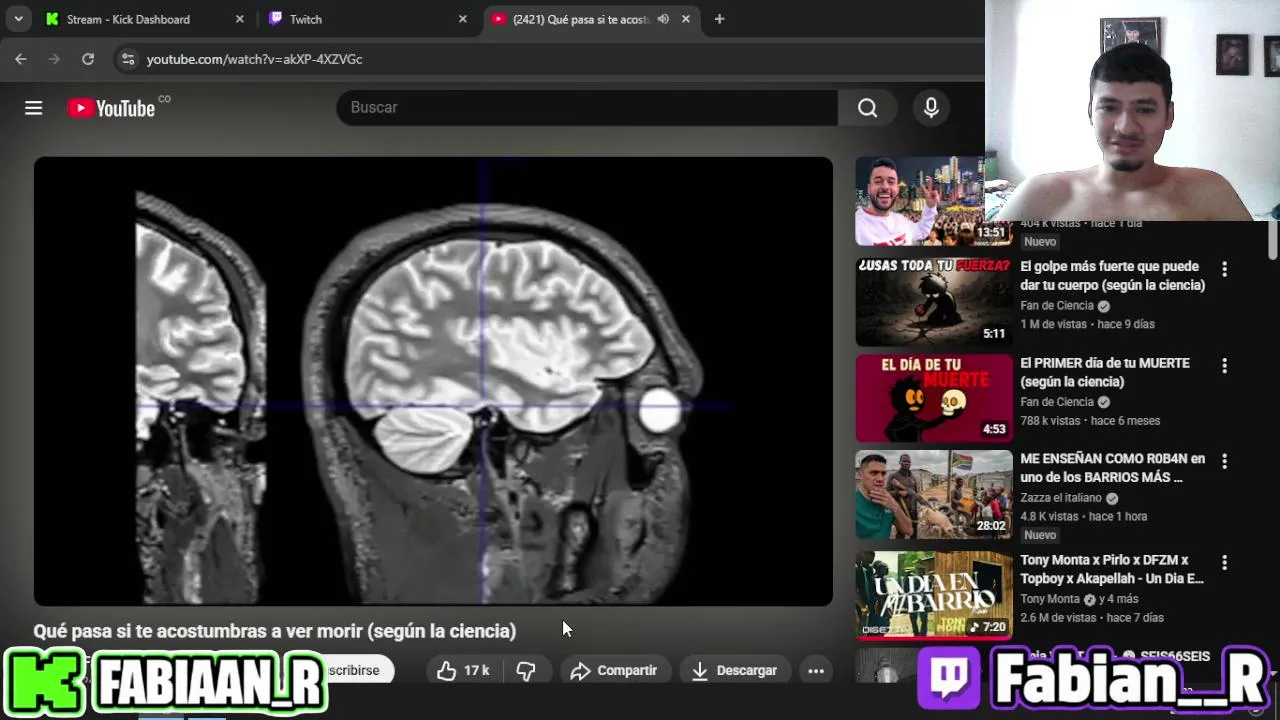Image resolution: width=1280 pixels, height=720 pixels.
Task: Click the Descargar download button
Action: [734, 671]
